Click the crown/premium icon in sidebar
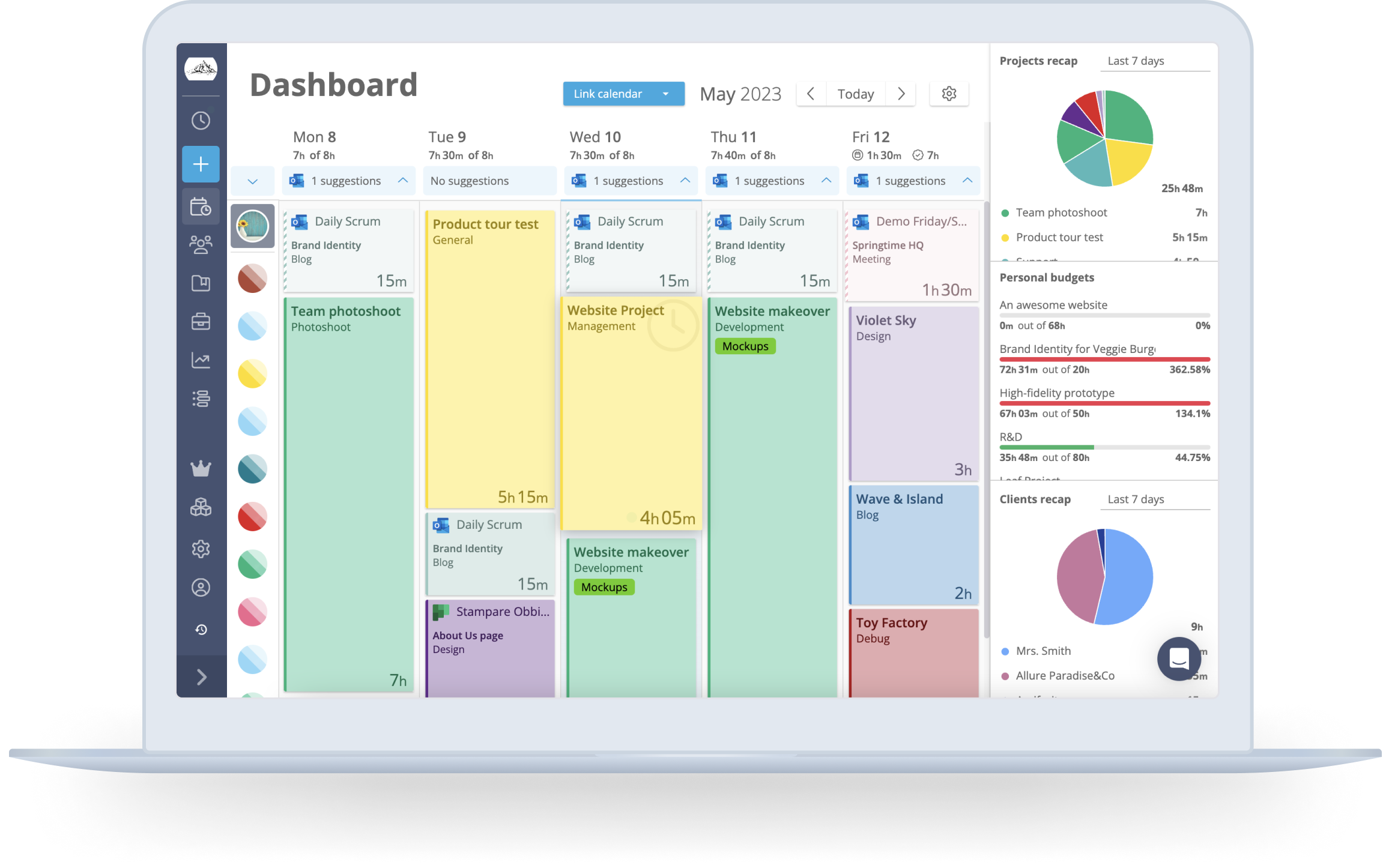The width and height of the screenshot is (1392, 868). [201, 464]
